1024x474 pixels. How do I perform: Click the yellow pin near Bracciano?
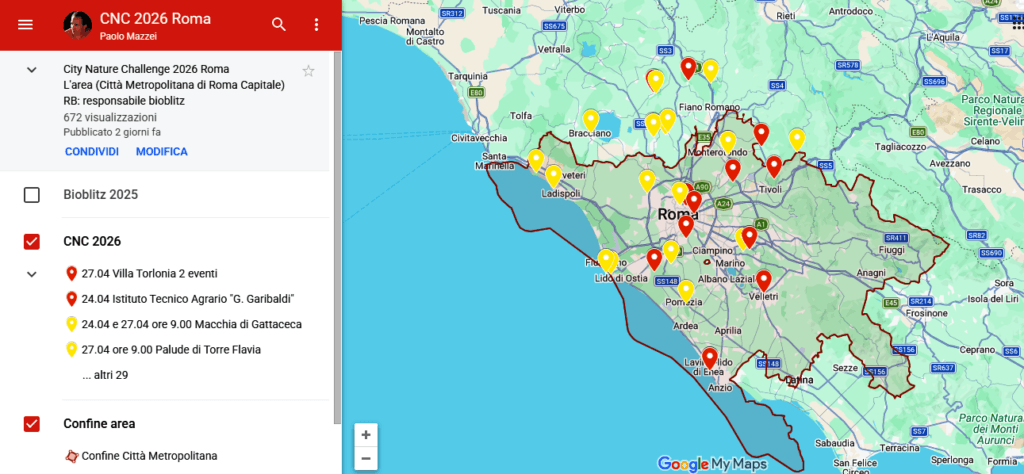click(x=591, y=119)
